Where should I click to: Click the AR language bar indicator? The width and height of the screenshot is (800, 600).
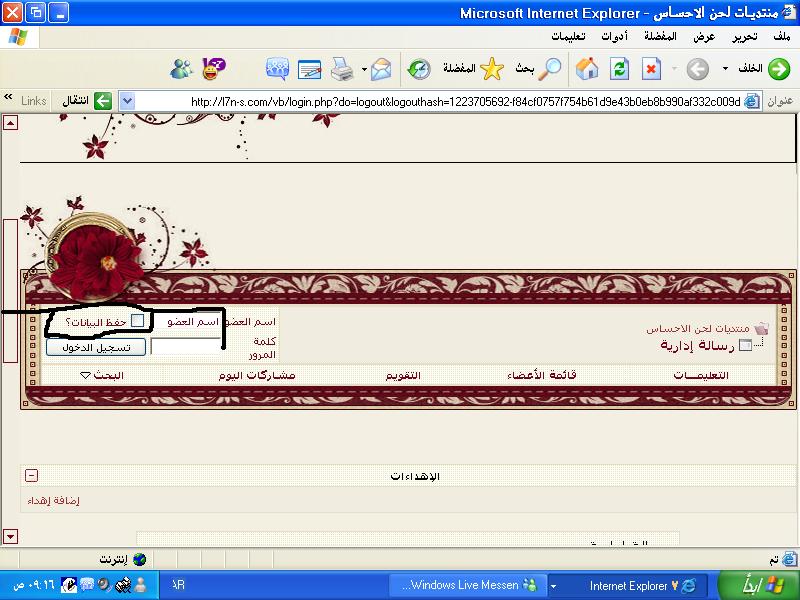click(178, 585)
